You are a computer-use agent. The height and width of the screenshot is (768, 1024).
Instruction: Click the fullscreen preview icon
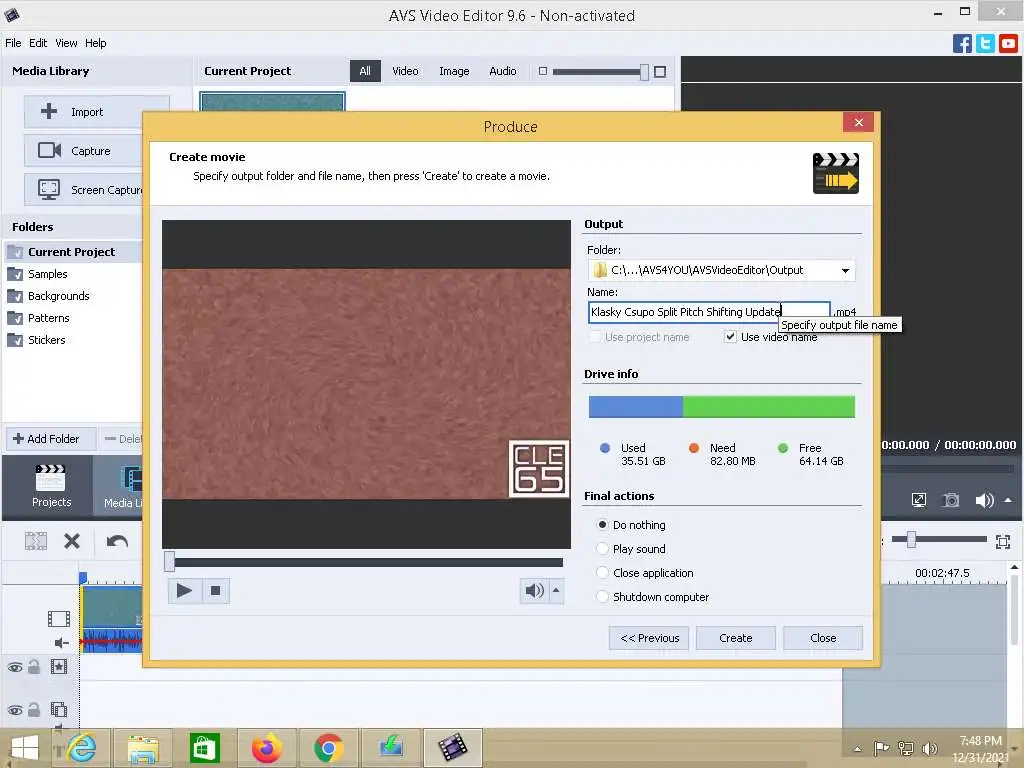click(x=919, y=500)
